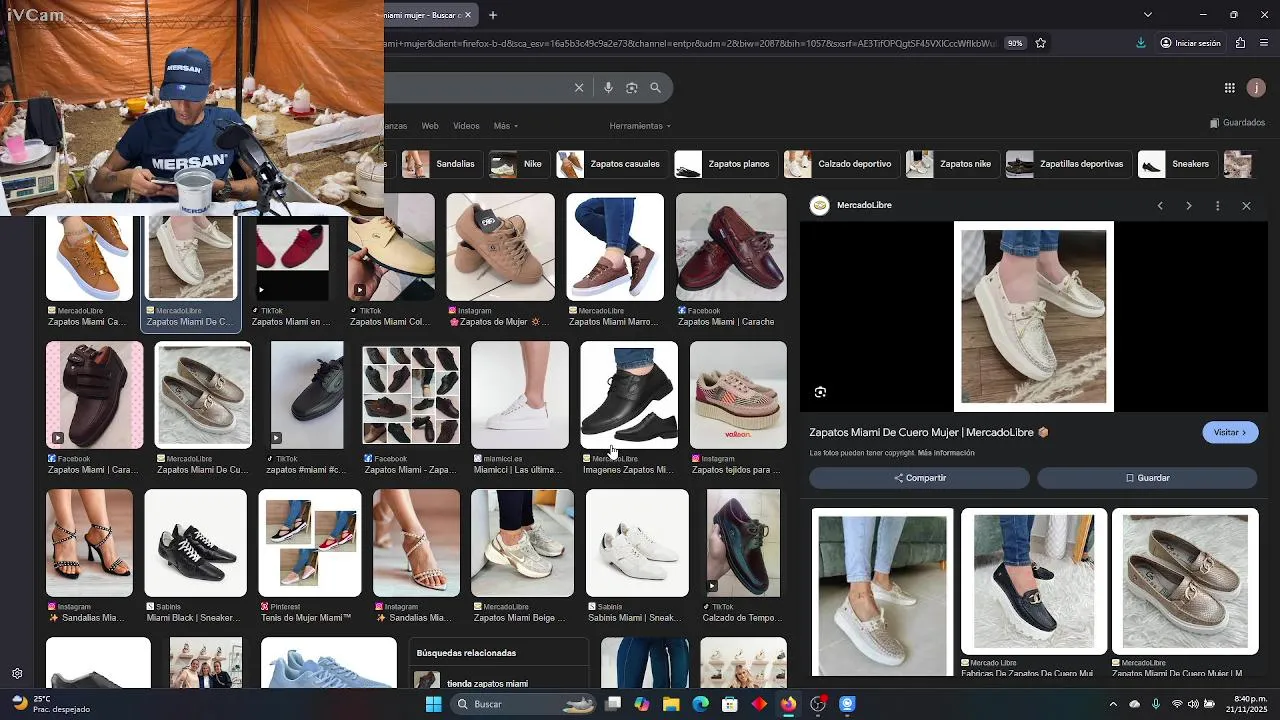Open Zapatos Miami Beige MercadoLibre thumbnail
Viewport: 1280px width, 720px height.
click(x=522, y=543)
